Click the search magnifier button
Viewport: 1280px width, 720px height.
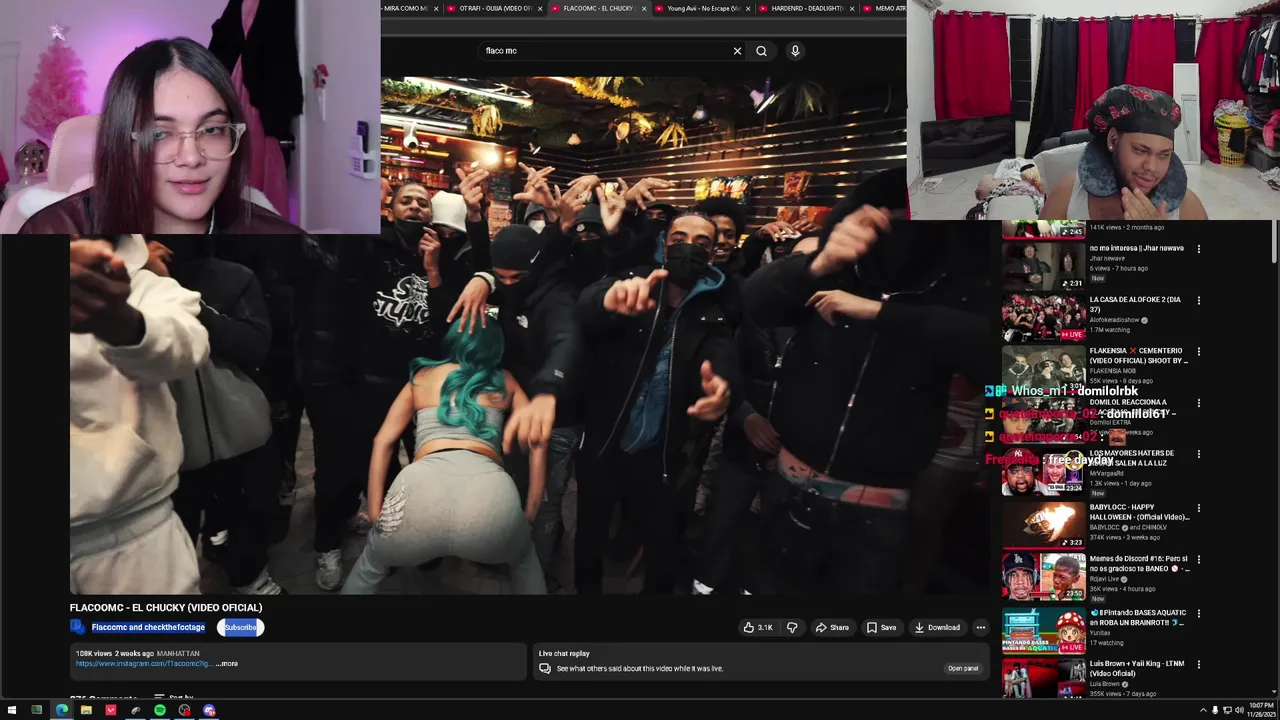(x=761, y=51)
